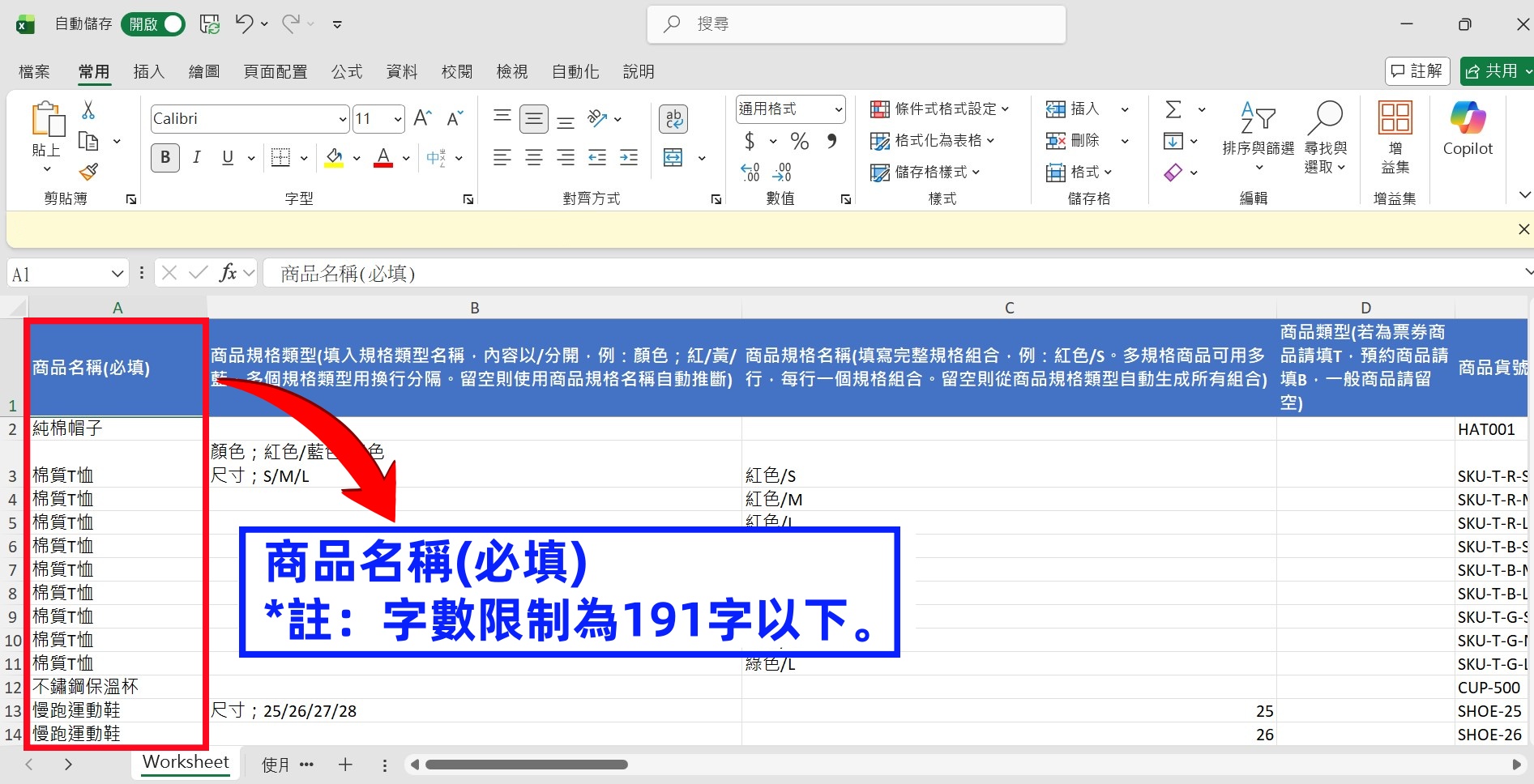Click the Save icon in title bar
The width and height of the screenshot is (1534, 784).
pyautogui.click(x=210, y=24)
